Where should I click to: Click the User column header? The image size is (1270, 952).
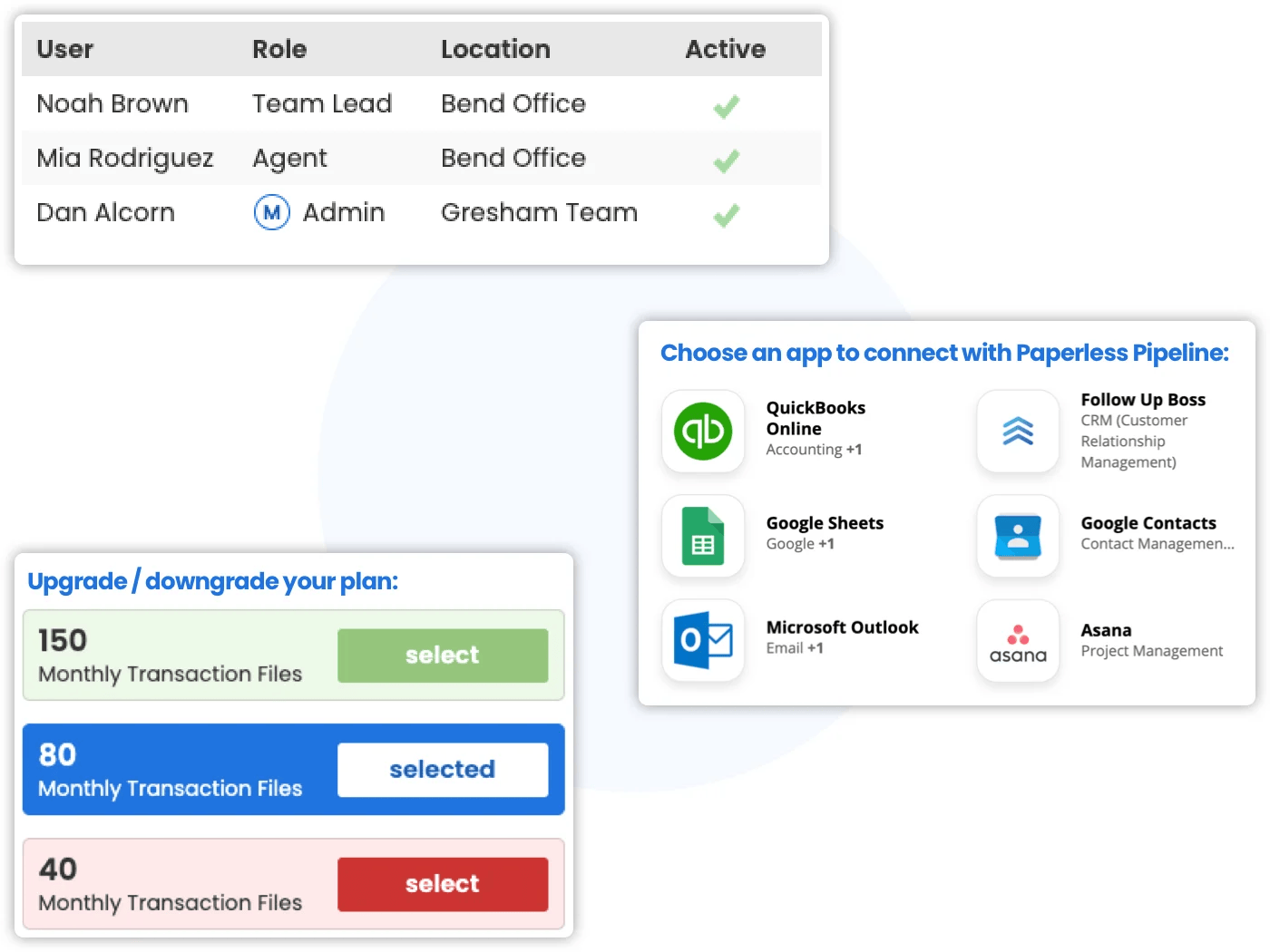coord(65,49)
